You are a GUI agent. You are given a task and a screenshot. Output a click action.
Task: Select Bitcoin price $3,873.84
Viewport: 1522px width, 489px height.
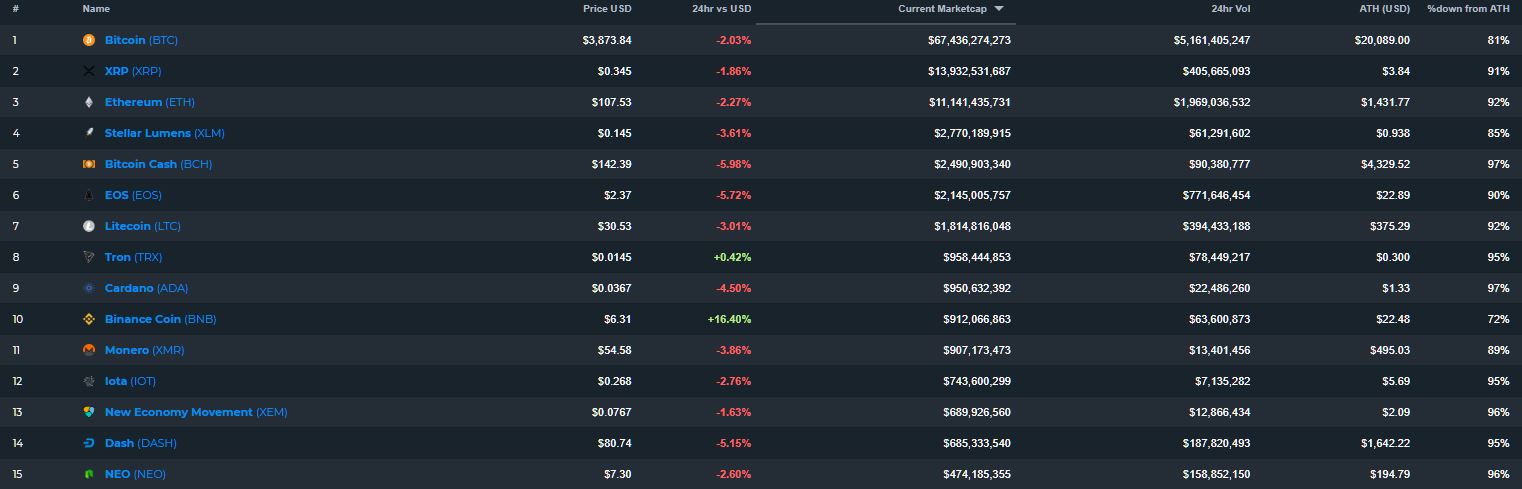(x=607, y=40)
